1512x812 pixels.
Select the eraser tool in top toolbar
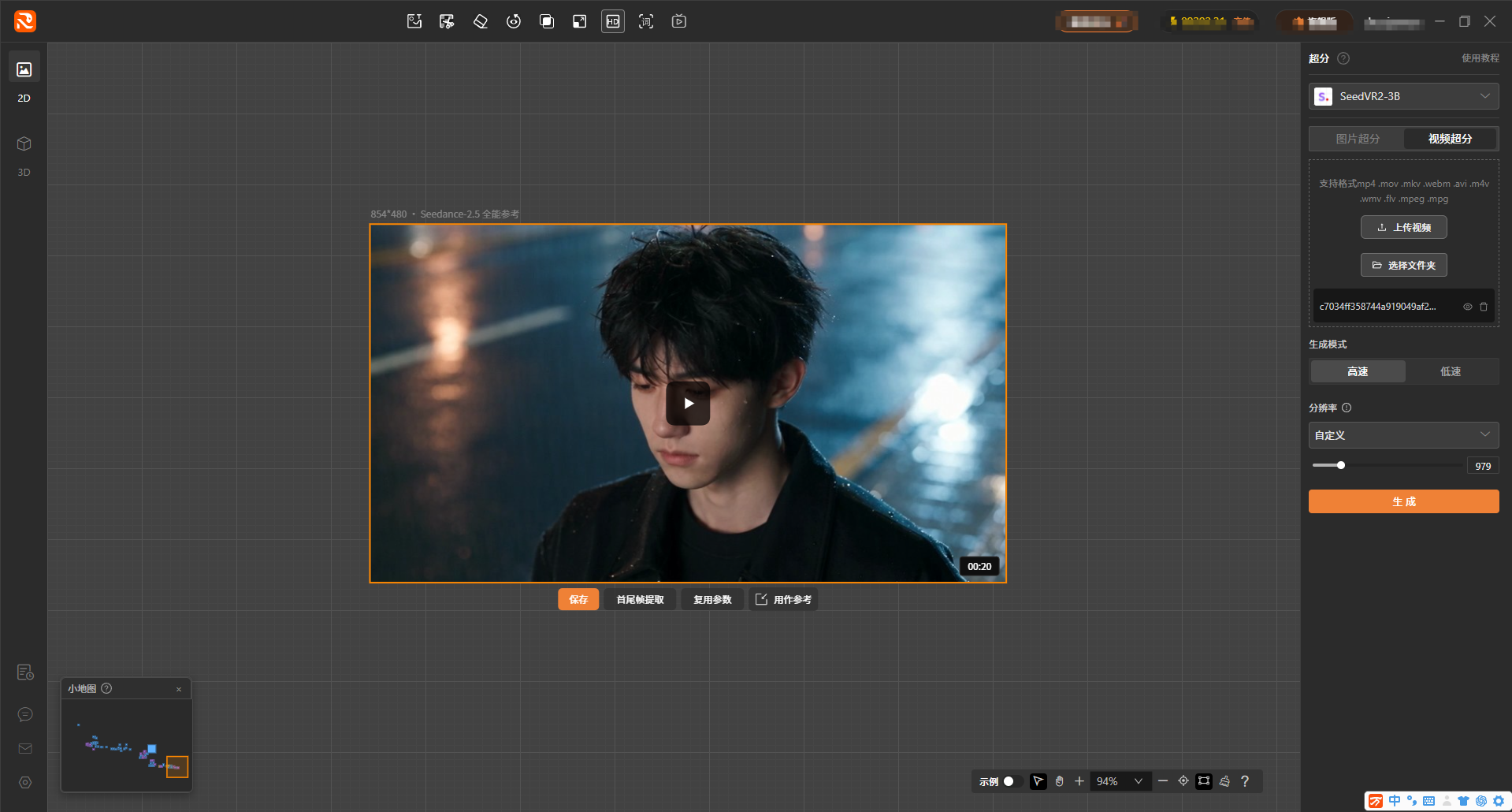coord(481,21)
